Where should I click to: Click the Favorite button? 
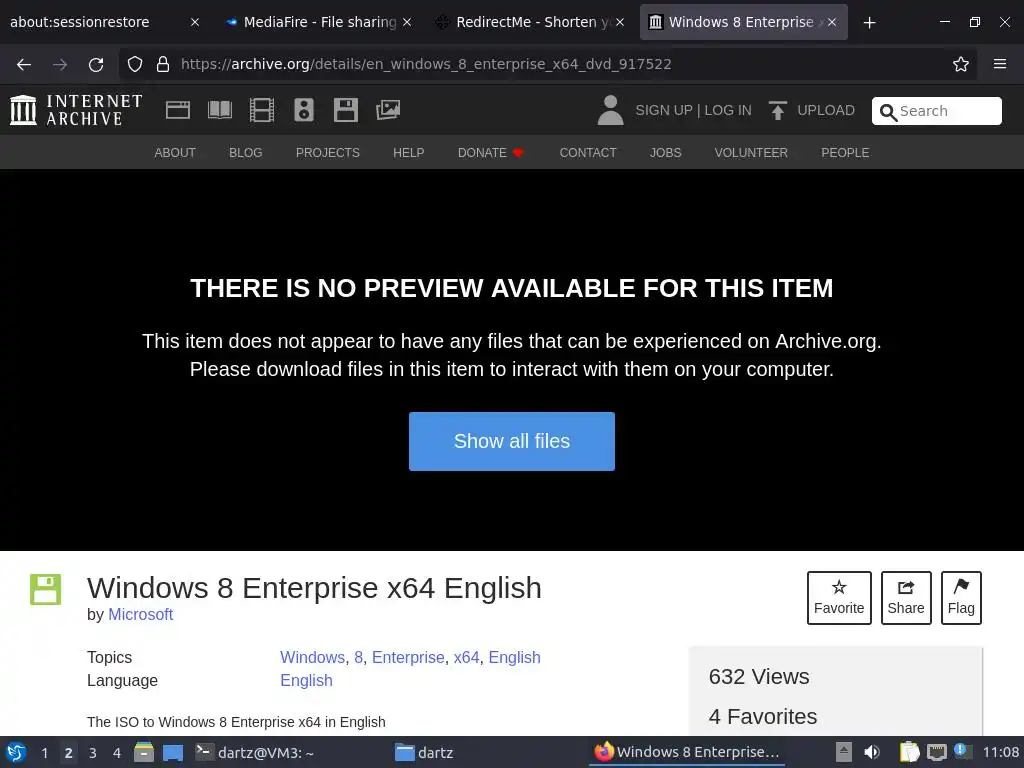coord(839,598)
